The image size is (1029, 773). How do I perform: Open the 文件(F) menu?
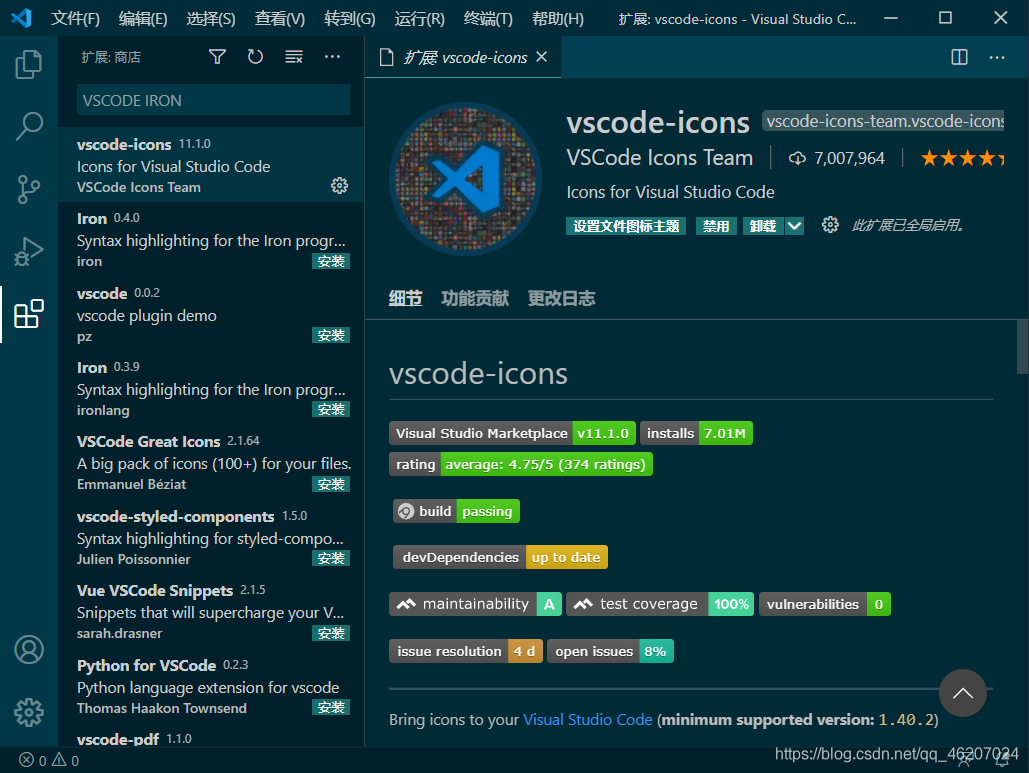coord(75,18)
